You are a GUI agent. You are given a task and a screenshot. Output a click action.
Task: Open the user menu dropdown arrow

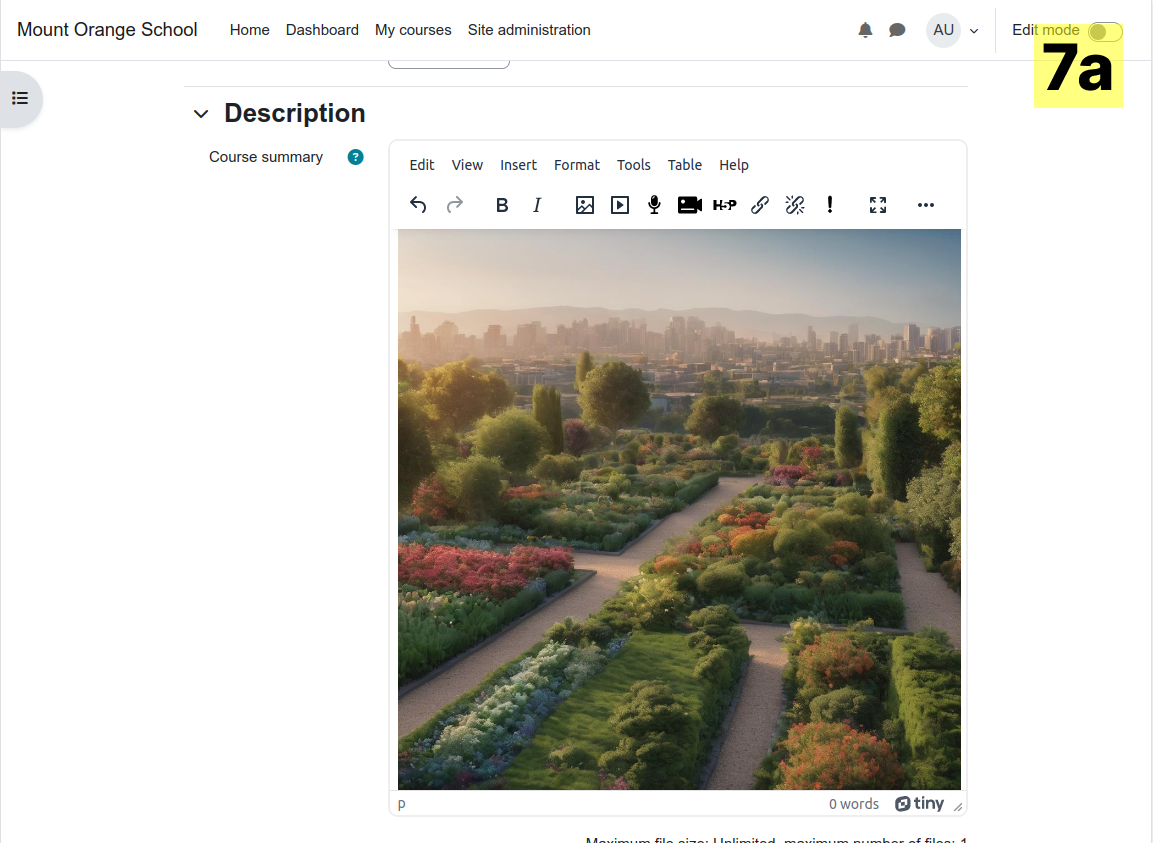974,31
